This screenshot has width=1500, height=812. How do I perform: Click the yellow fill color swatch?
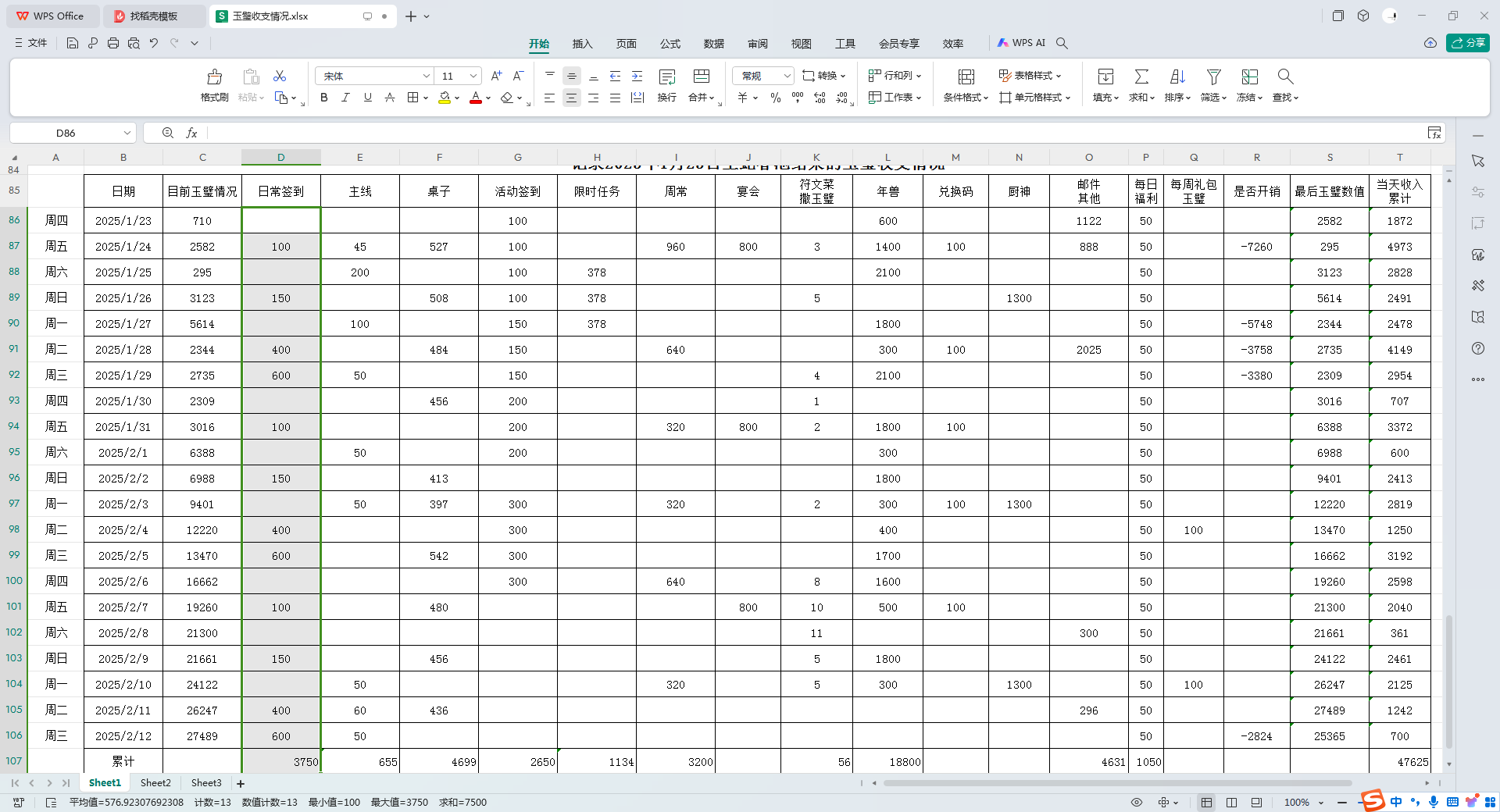click(444, 98)
